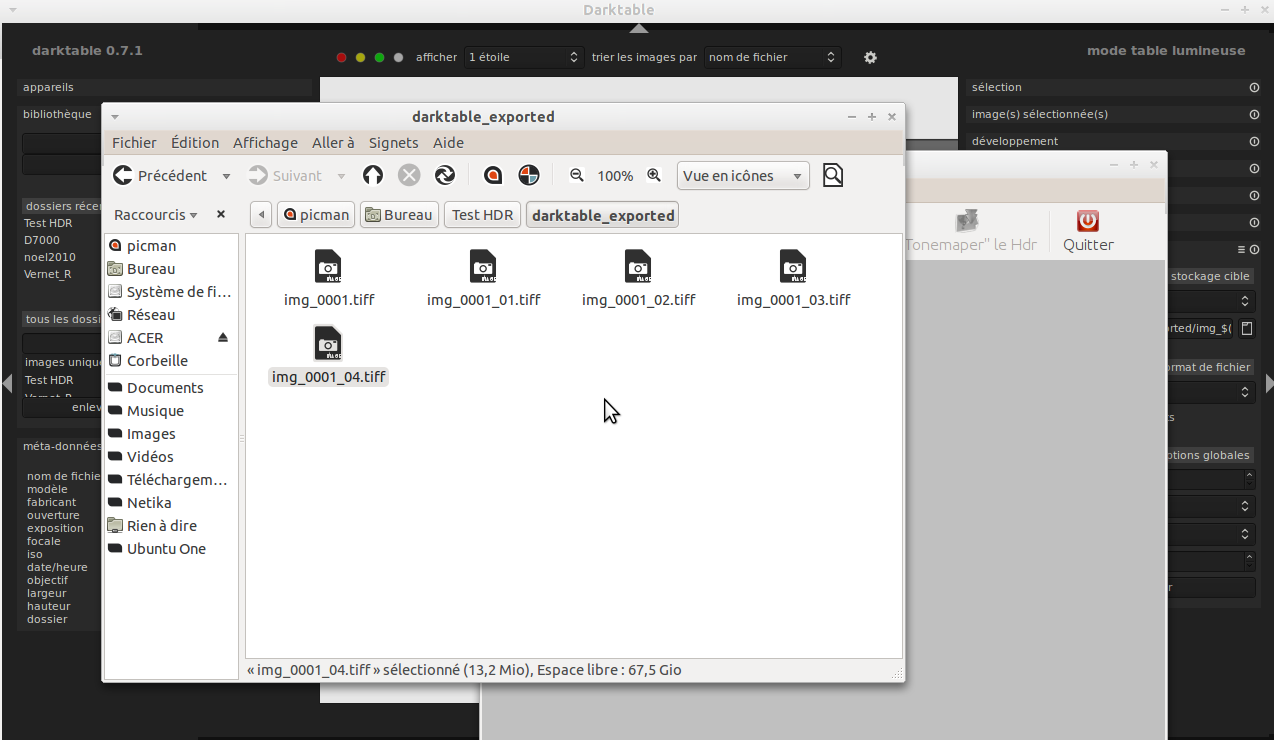Click the computer toolbar icon
1274x740 pixels.
[x=529, y=175]
